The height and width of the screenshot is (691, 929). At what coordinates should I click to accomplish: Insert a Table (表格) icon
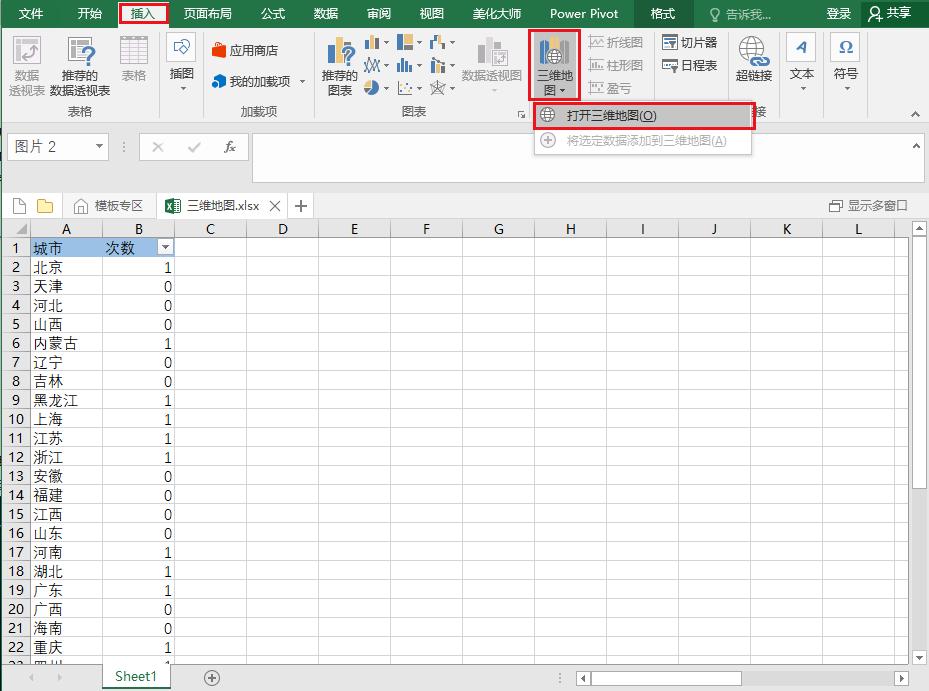tap(134, 59)
